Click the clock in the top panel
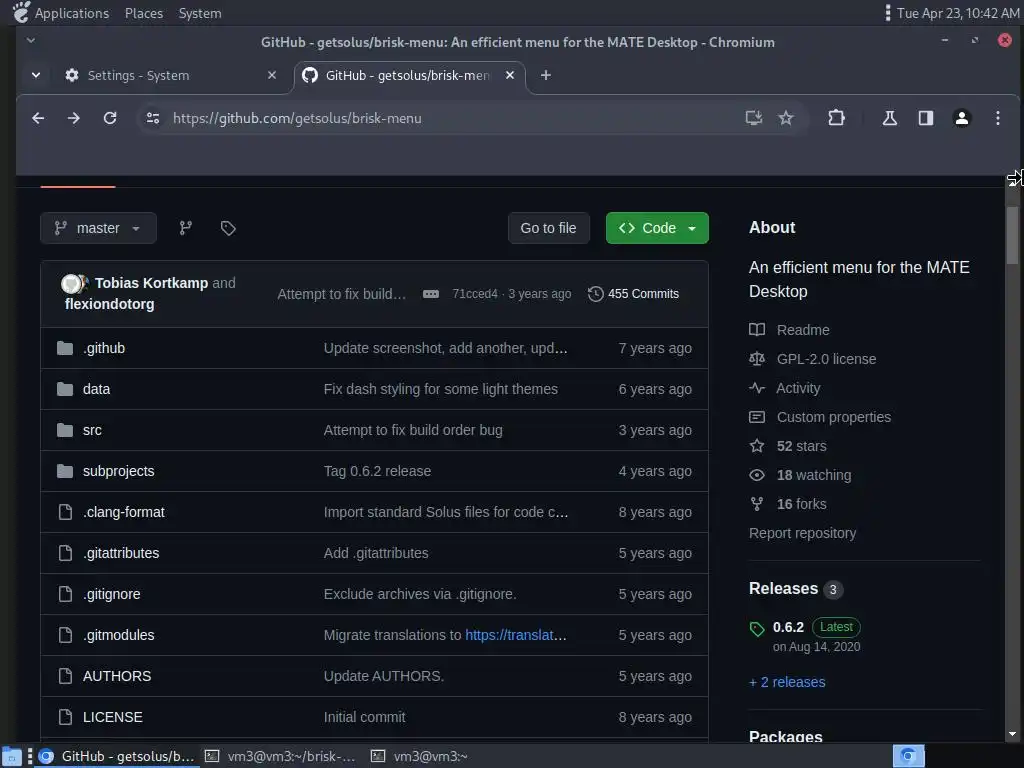Image resolution: width=1024 pixels, height=768 pixels. click(957, 13)
